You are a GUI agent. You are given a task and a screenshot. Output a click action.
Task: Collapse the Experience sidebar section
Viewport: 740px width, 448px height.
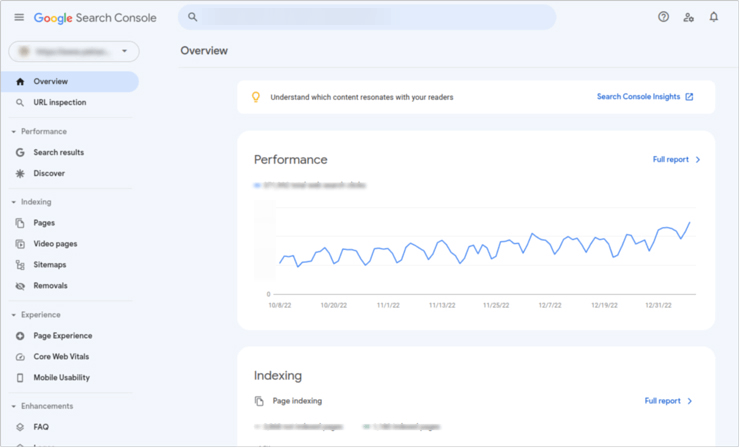14,315
